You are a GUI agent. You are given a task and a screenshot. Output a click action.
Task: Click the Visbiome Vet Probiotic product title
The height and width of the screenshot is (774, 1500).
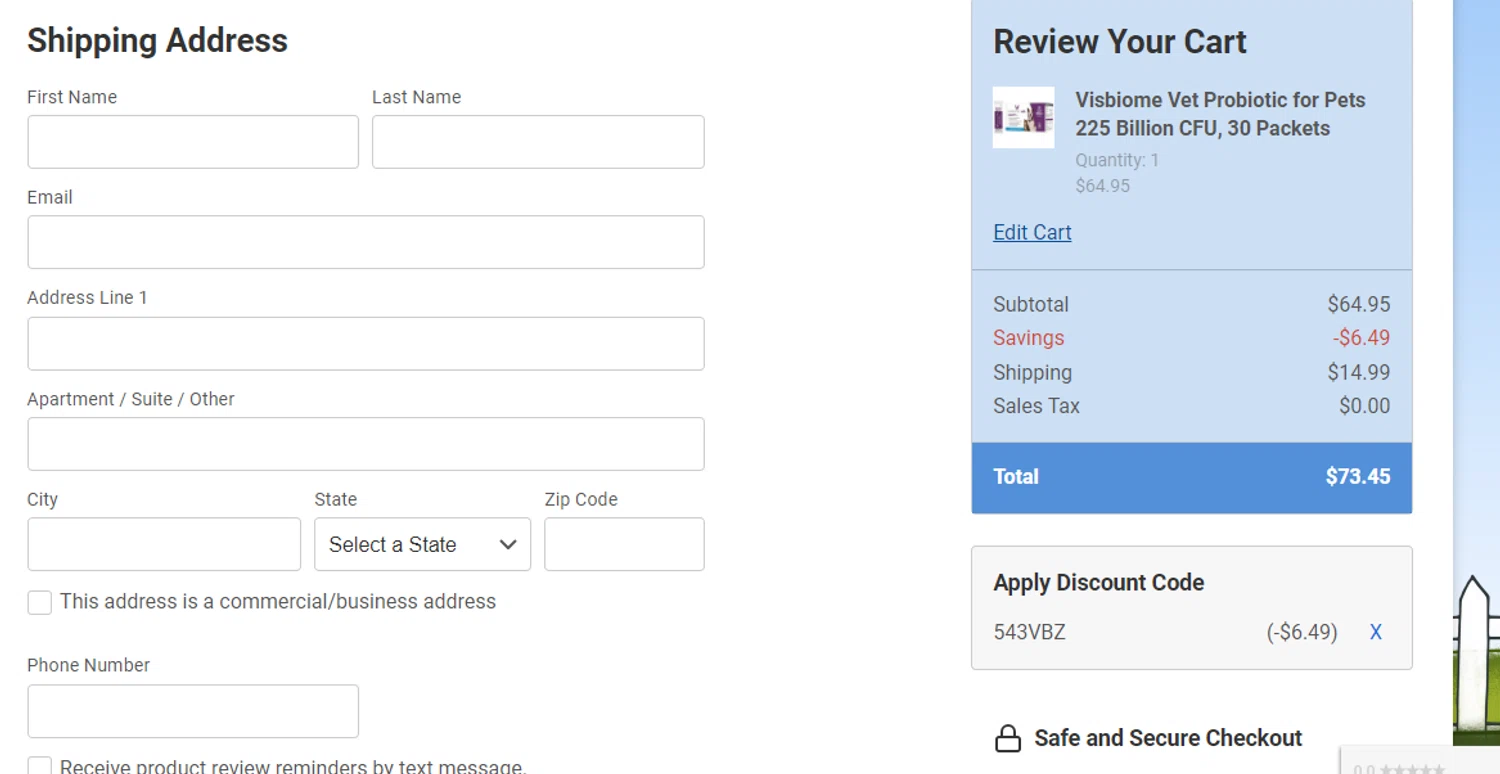click(x=1219, y=114)
